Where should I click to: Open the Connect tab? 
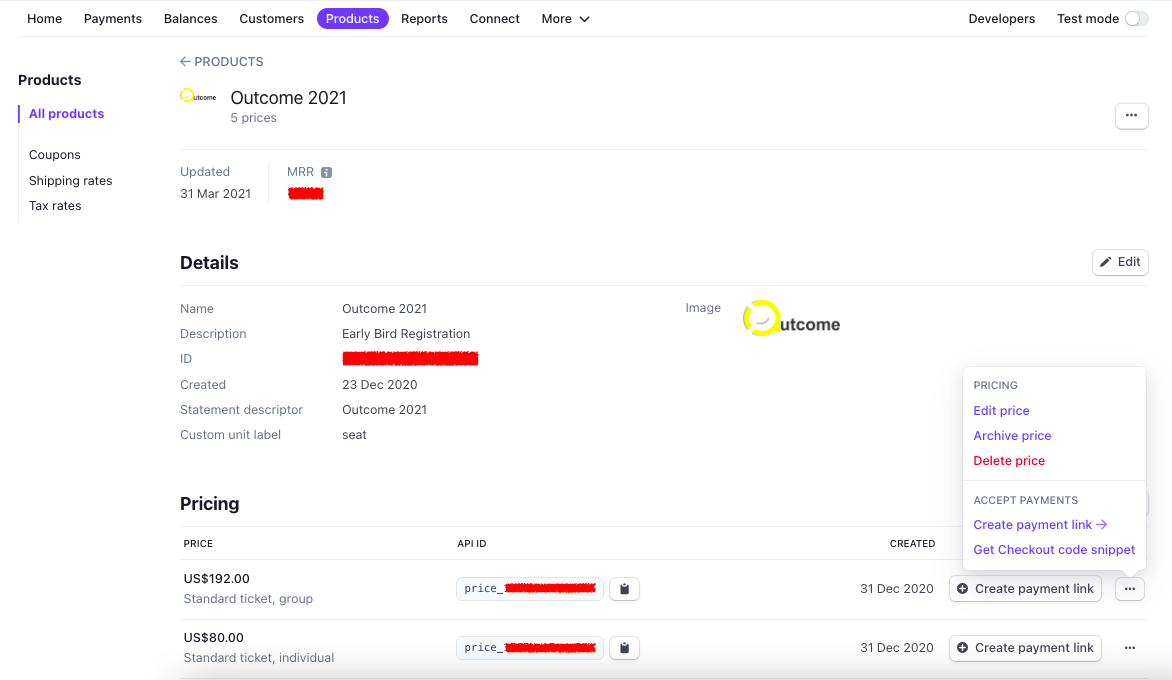click(495, 19)
